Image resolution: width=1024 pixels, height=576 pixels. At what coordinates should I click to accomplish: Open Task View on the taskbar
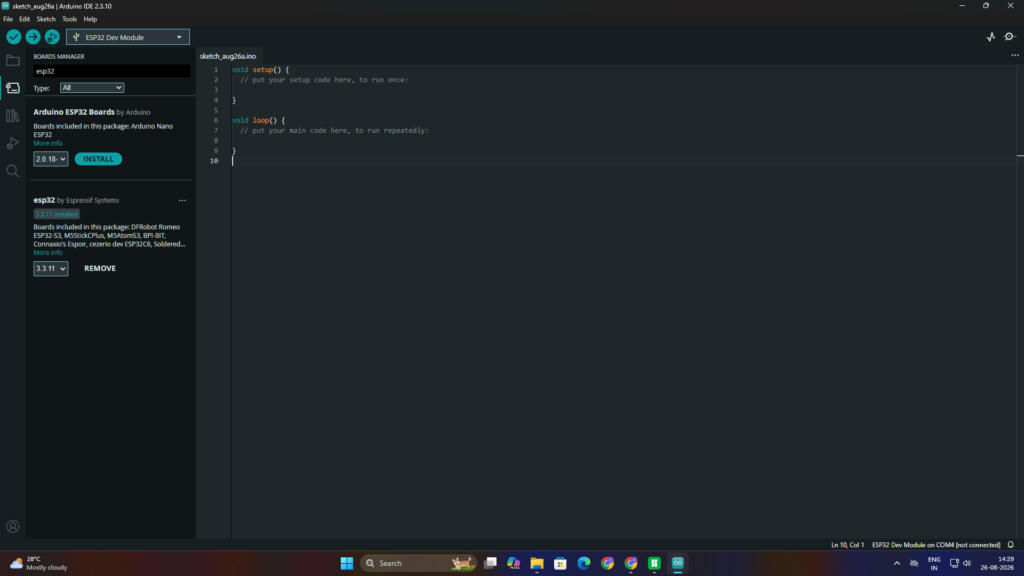coord(490,563)
